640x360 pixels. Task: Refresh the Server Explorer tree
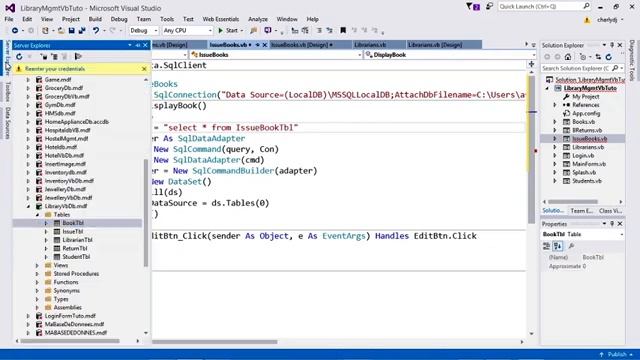click(19, 57)
